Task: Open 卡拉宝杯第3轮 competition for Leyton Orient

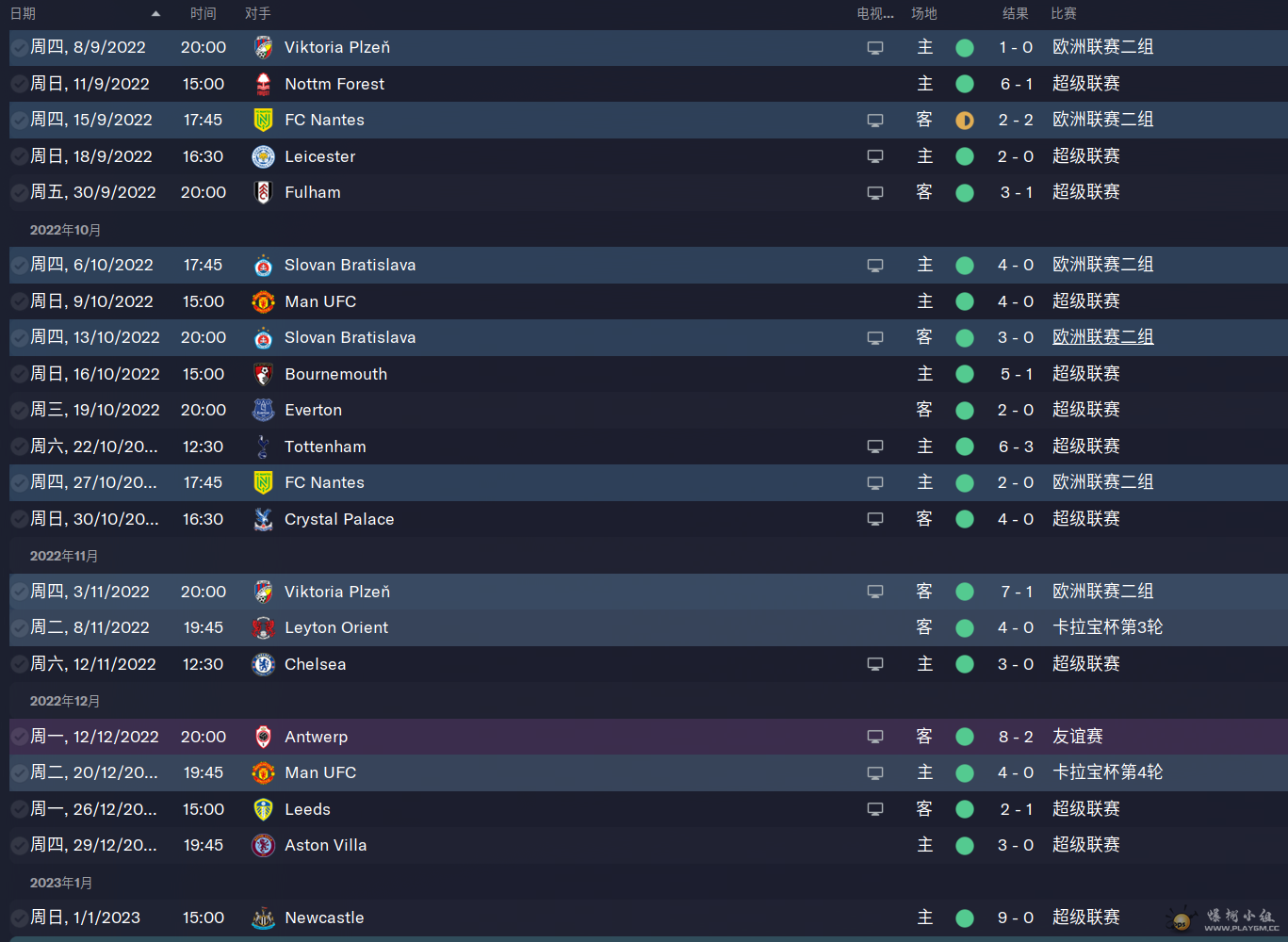Action: tap(1107, 627)
